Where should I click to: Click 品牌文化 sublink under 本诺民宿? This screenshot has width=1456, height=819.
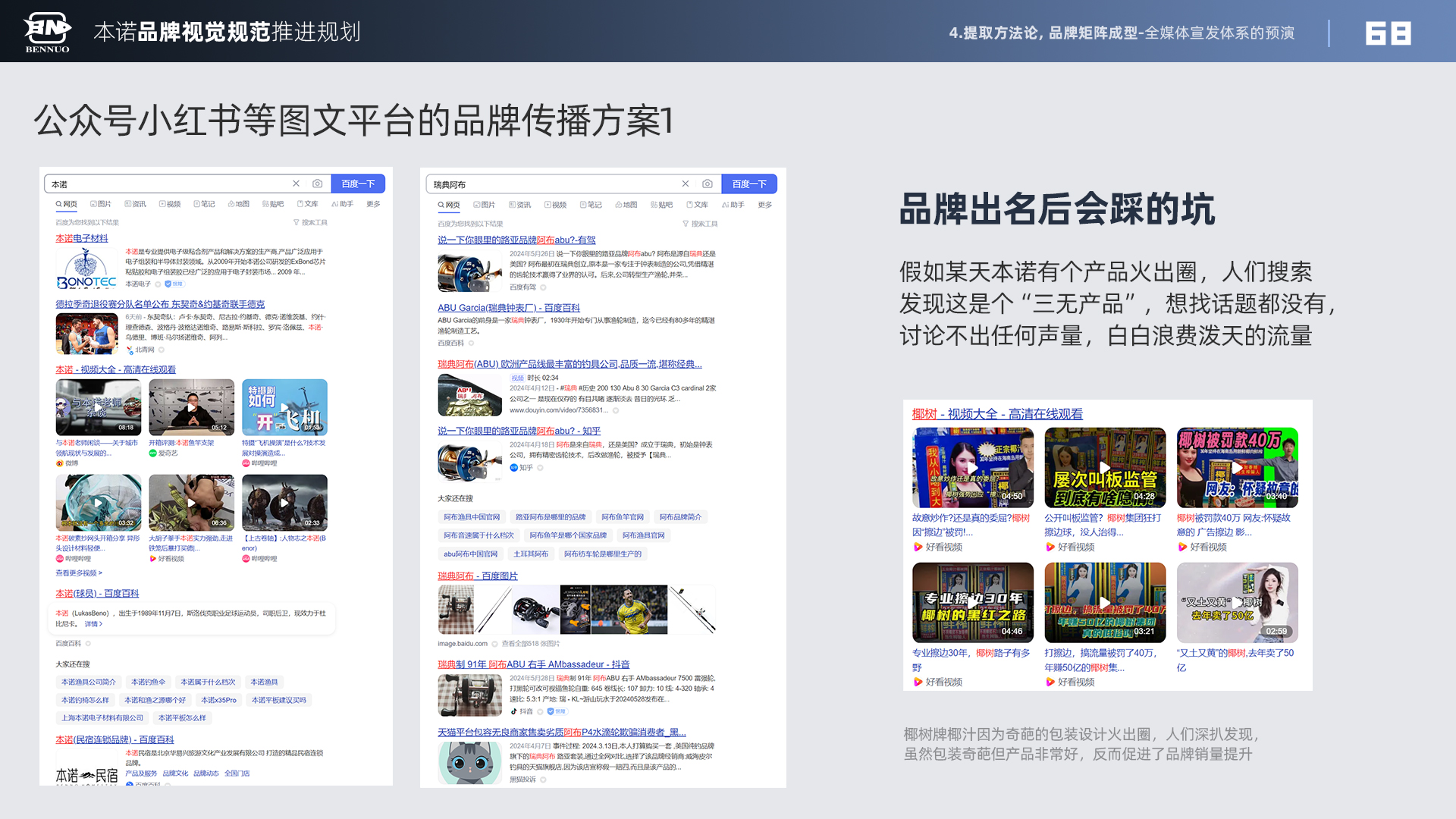coord(176,773)
